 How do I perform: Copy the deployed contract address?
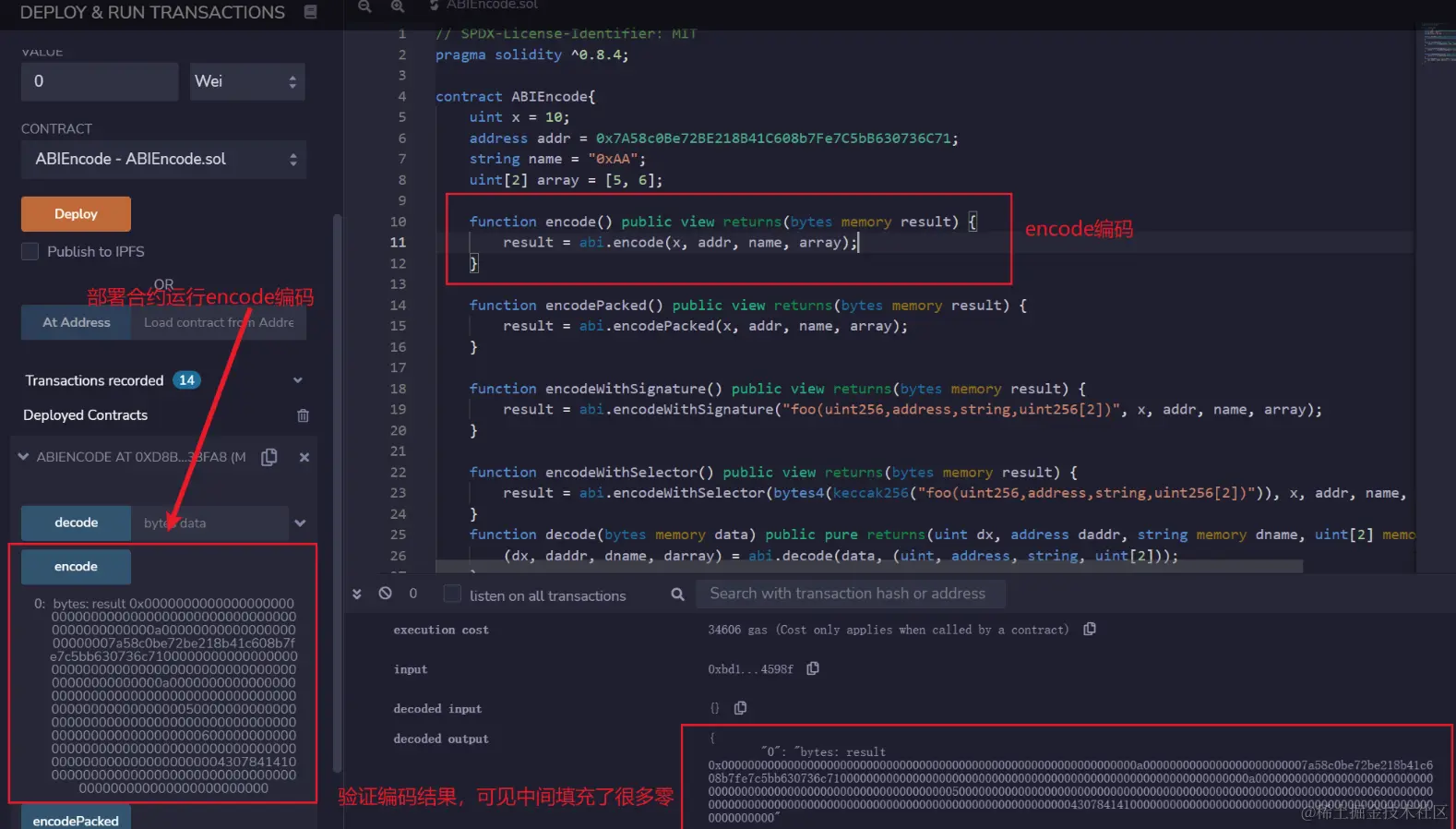pos(269,457)
